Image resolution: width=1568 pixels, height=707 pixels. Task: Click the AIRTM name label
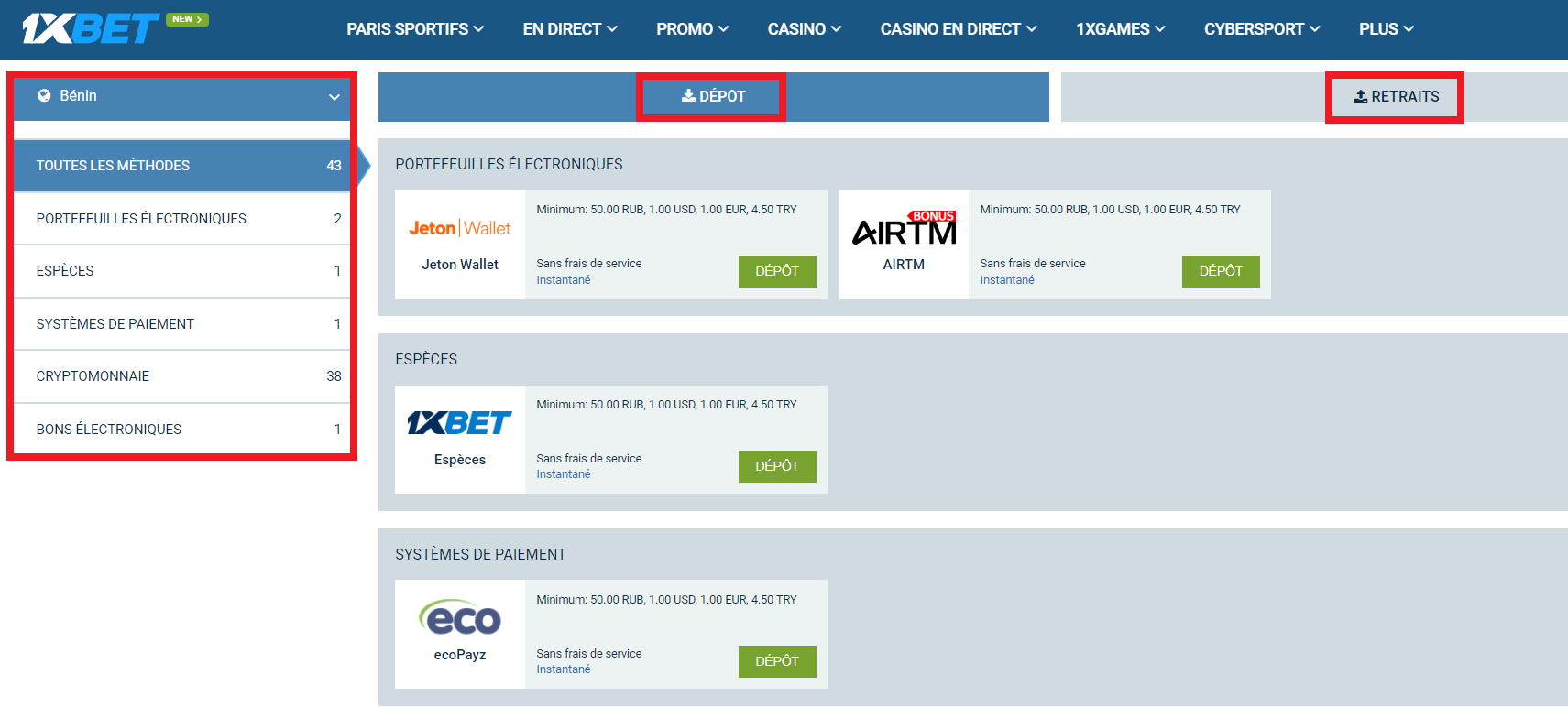904,265
